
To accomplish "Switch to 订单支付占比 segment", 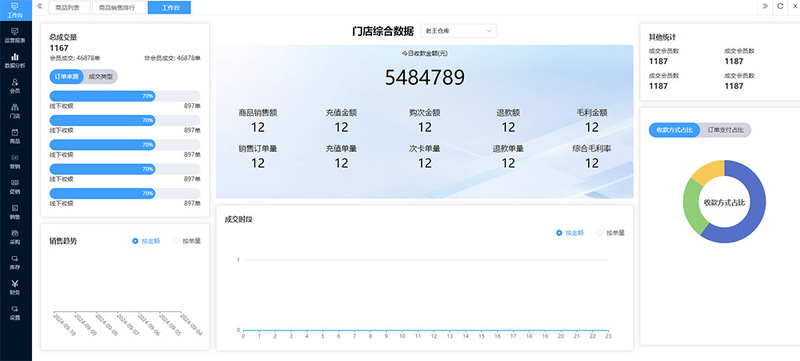I will 725,130.
